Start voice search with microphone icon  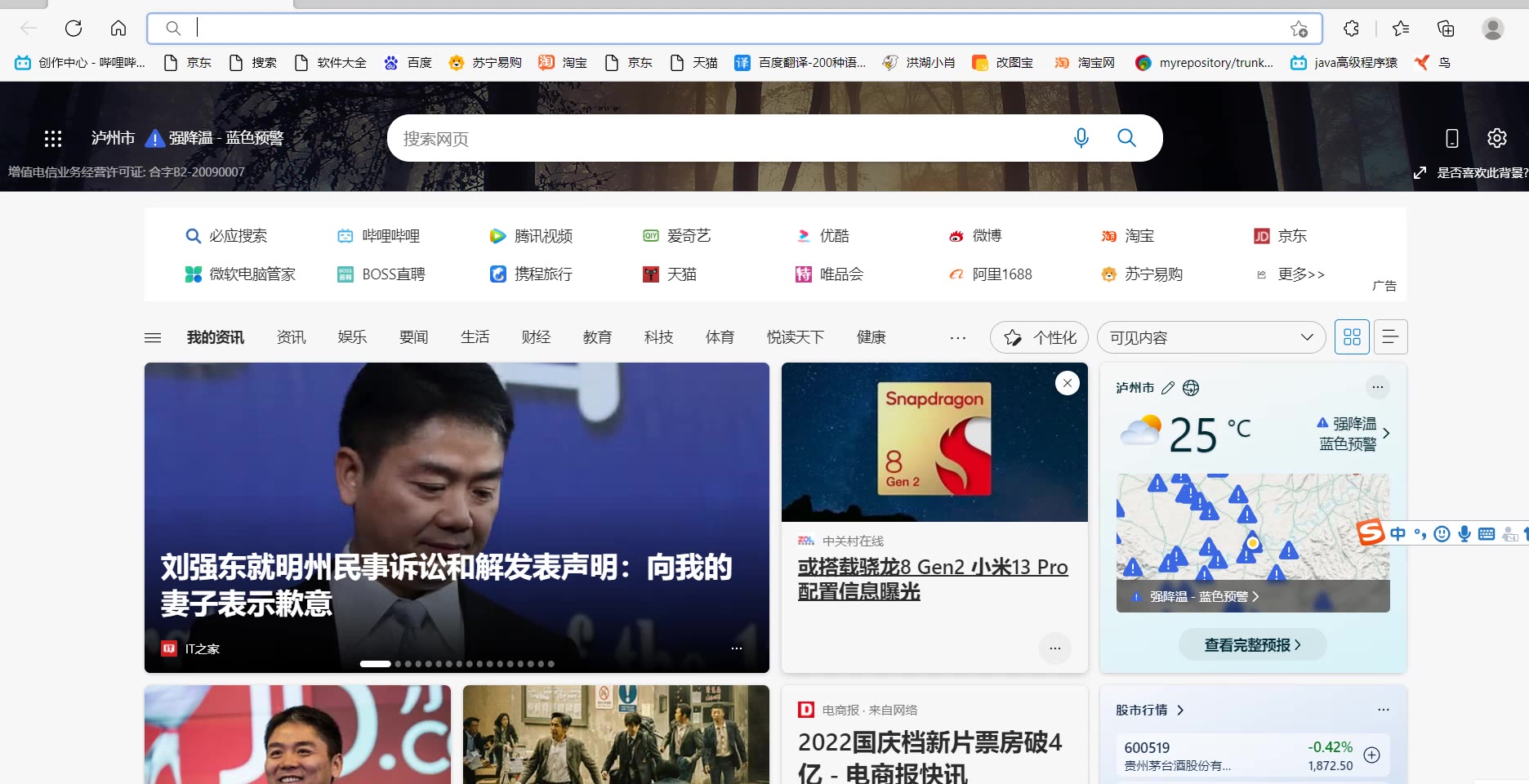[x=1081, y=138]
